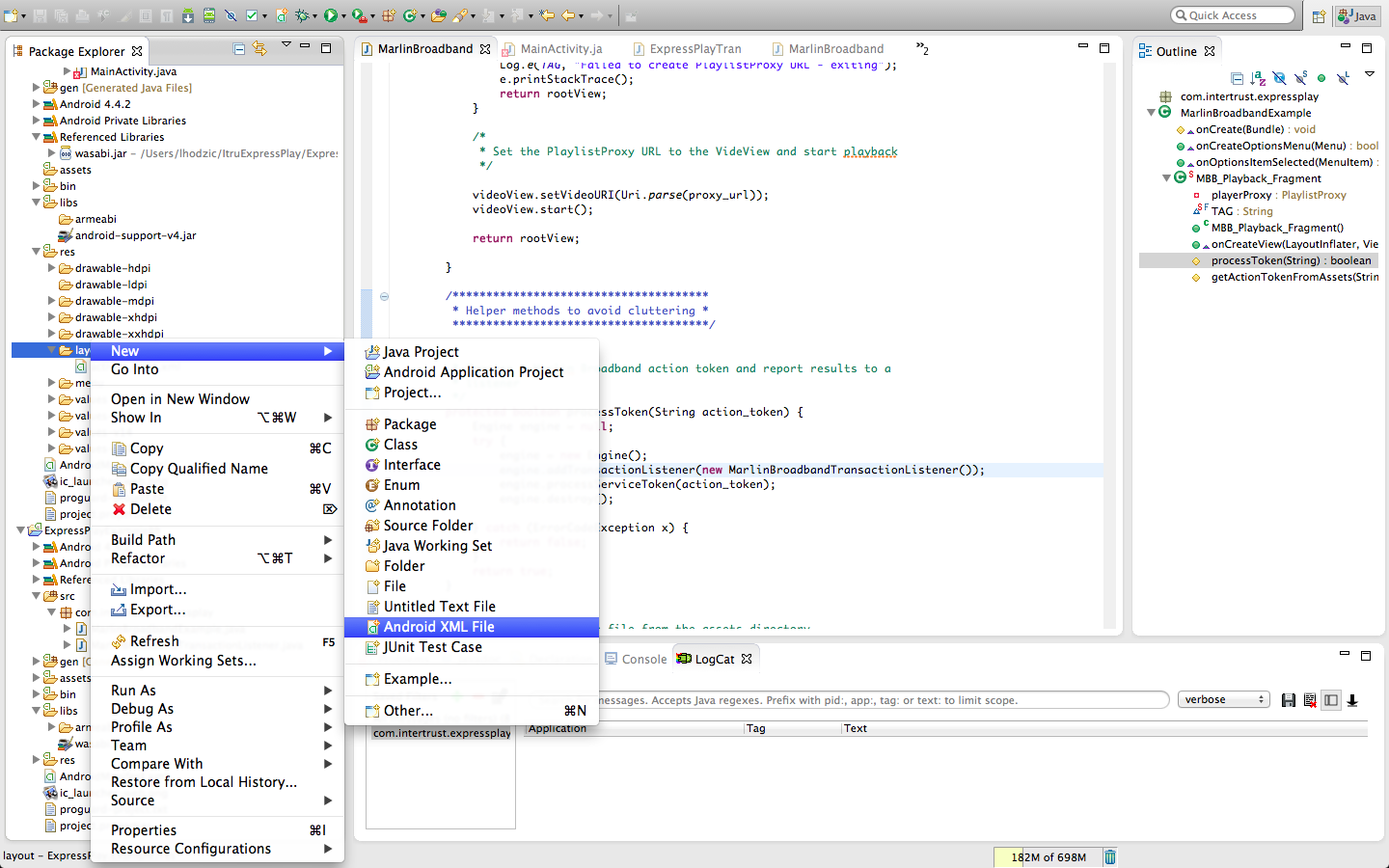
Task: Open the verbose log level dropdown
Action: (1223, 700)
